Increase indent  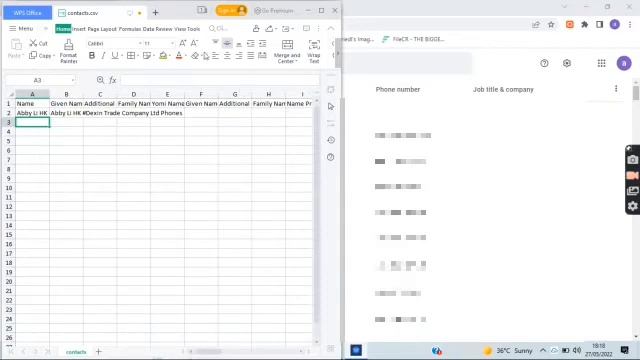pos(262,43)
